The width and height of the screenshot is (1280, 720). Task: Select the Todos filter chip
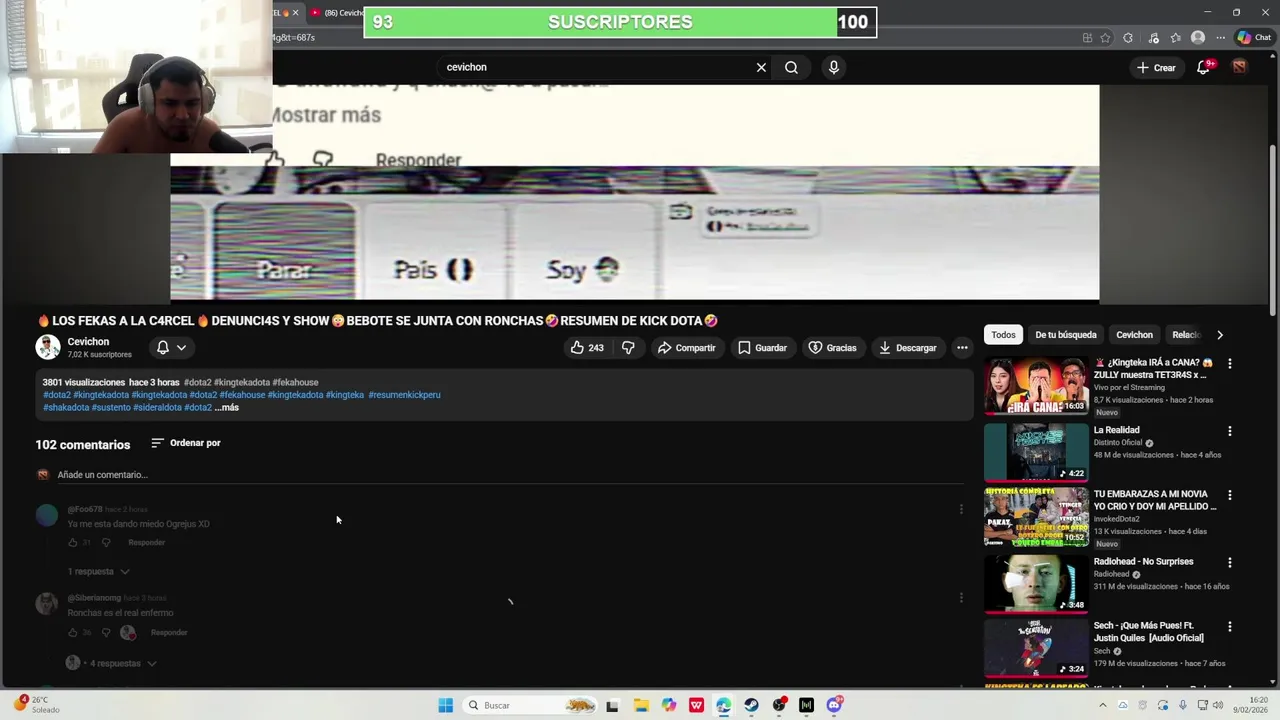click(x=1003, y=335)
